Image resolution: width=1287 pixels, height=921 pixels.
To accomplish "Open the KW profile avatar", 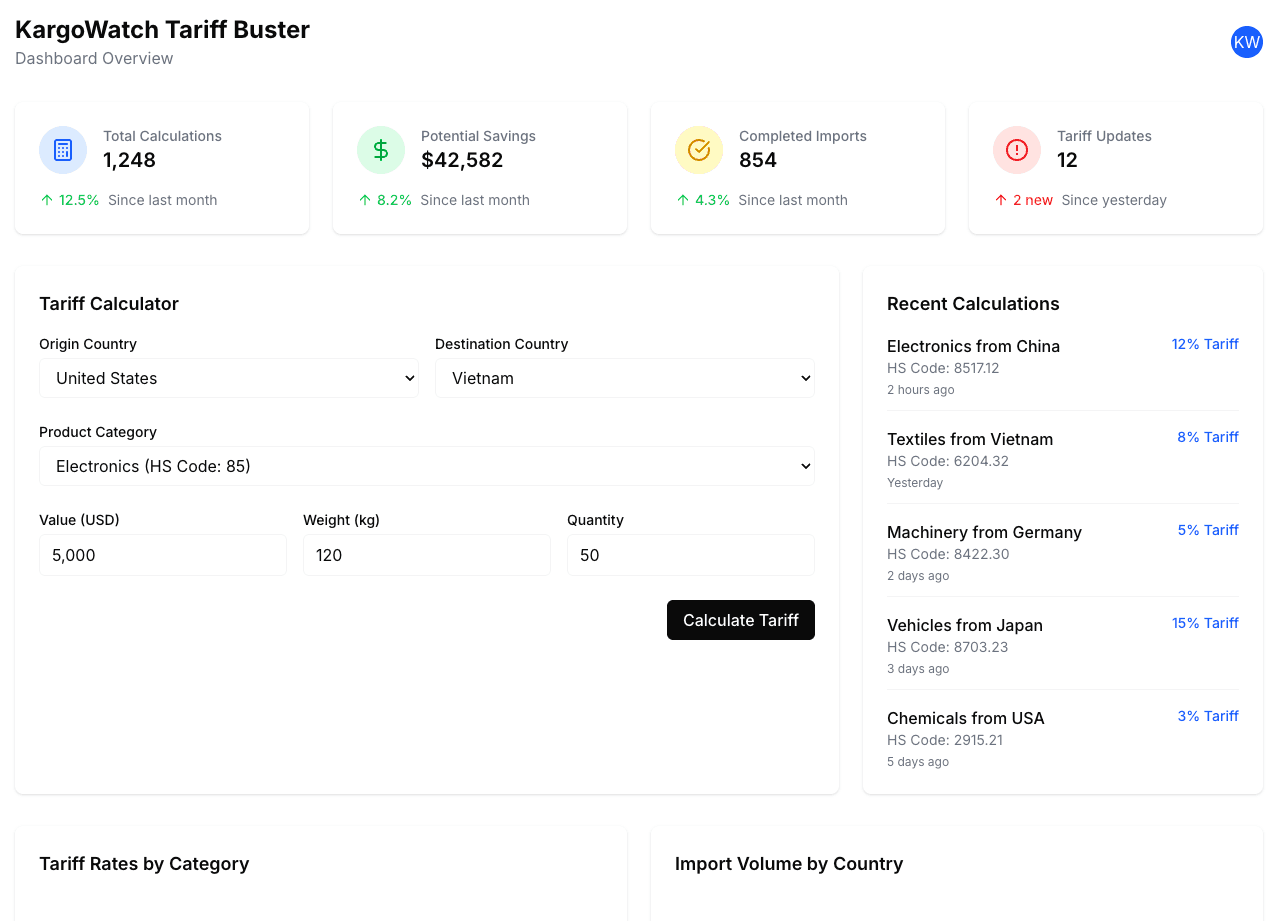I will tap(1246, 42).
